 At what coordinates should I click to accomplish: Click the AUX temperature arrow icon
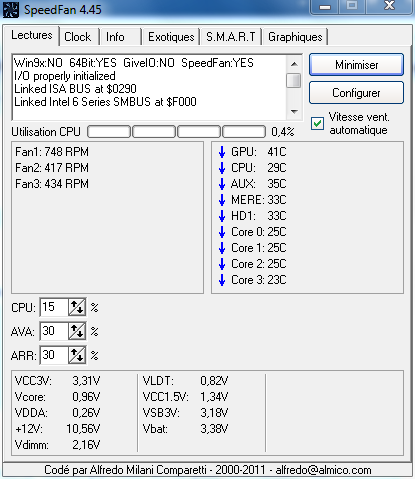point(222,184)
